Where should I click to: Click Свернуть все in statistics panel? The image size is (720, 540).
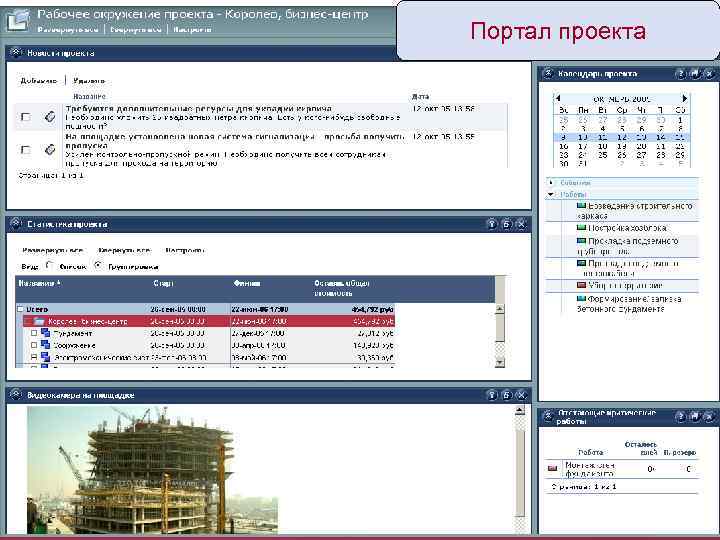pyautogui.click(x=124, y=251)
